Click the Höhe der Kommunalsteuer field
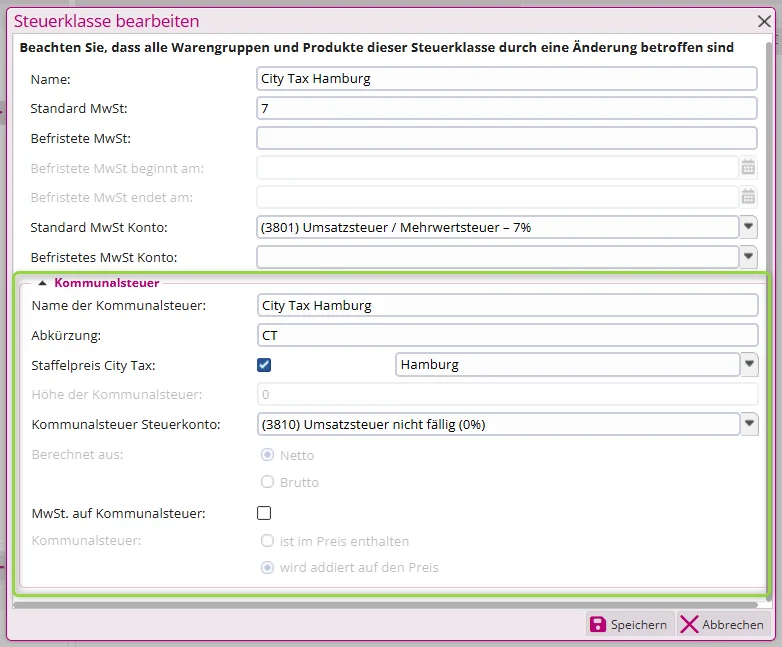The image size is (782, 647). click(x=508, y=394)
